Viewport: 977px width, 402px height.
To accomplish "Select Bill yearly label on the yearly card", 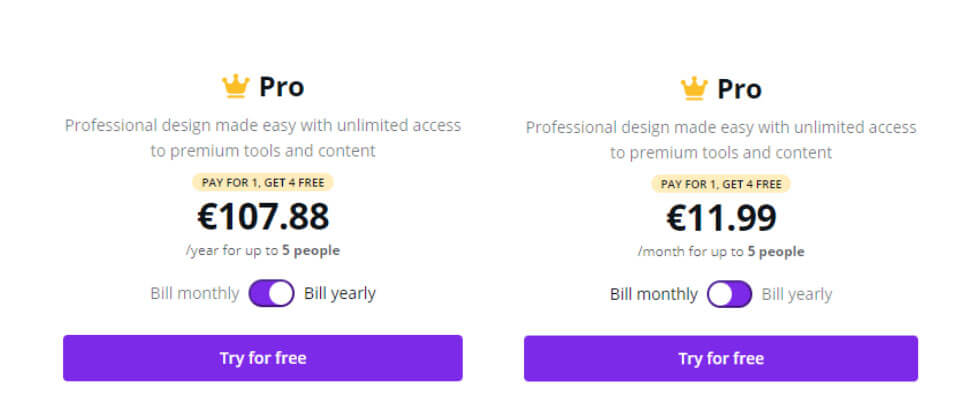I will pyautogui.click(x=340, y=293).
